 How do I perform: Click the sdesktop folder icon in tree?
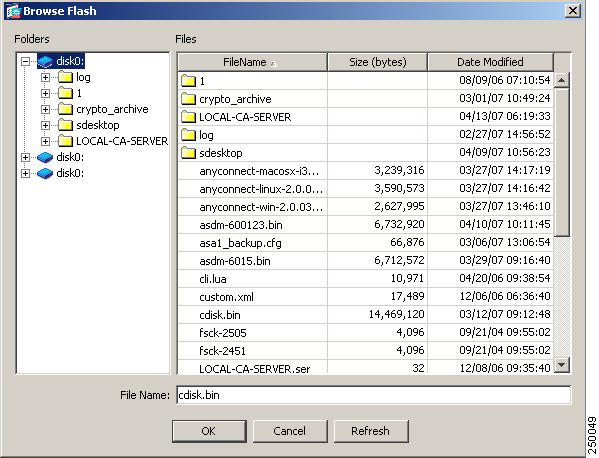click(65, 125)
